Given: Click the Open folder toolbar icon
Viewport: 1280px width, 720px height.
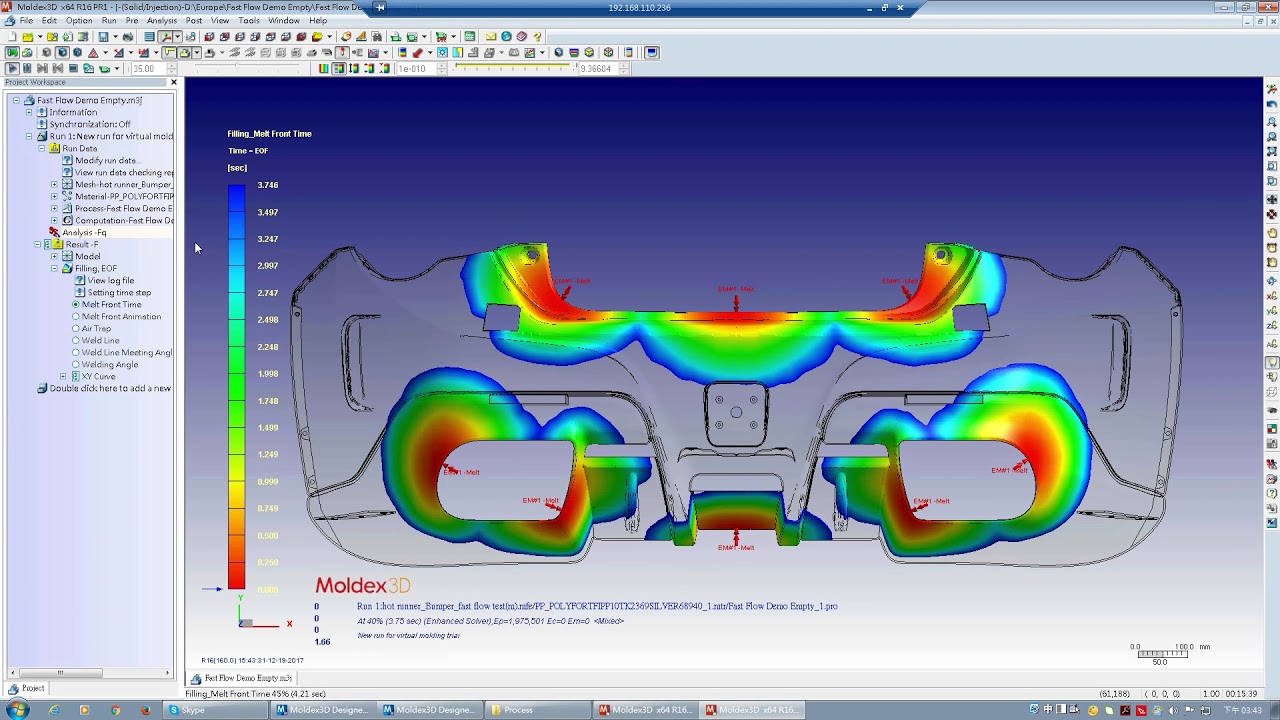Looking at the screenshot, I should [x=27, y=37].
